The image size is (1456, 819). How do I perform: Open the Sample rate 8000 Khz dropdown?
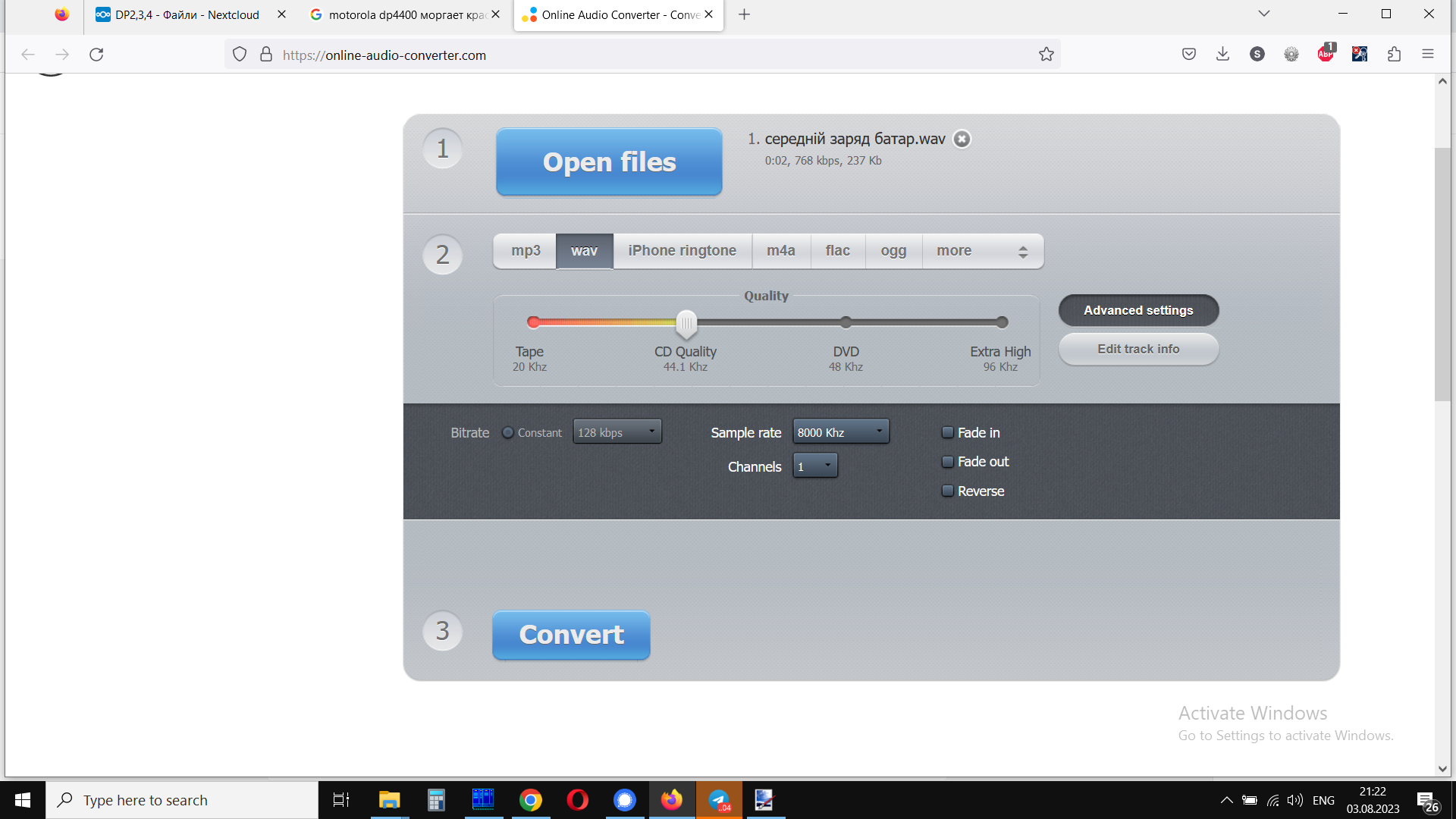840,431
